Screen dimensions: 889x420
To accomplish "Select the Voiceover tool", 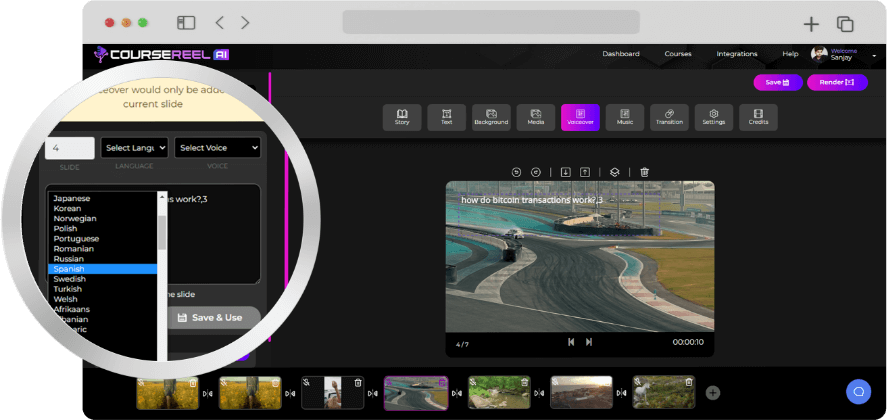I will tap(580, 117).
